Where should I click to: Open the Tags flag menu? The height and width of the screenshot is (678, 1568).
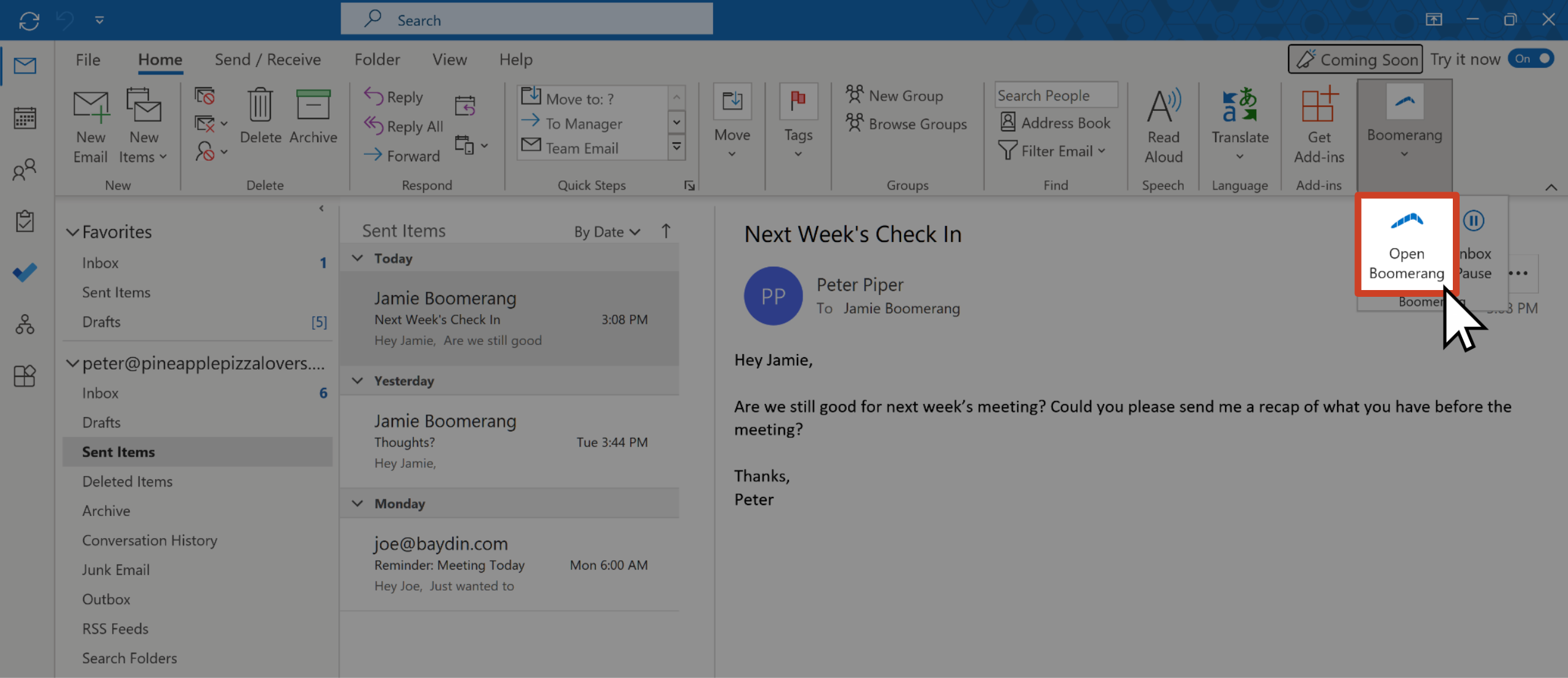click(x=798, y=122)
